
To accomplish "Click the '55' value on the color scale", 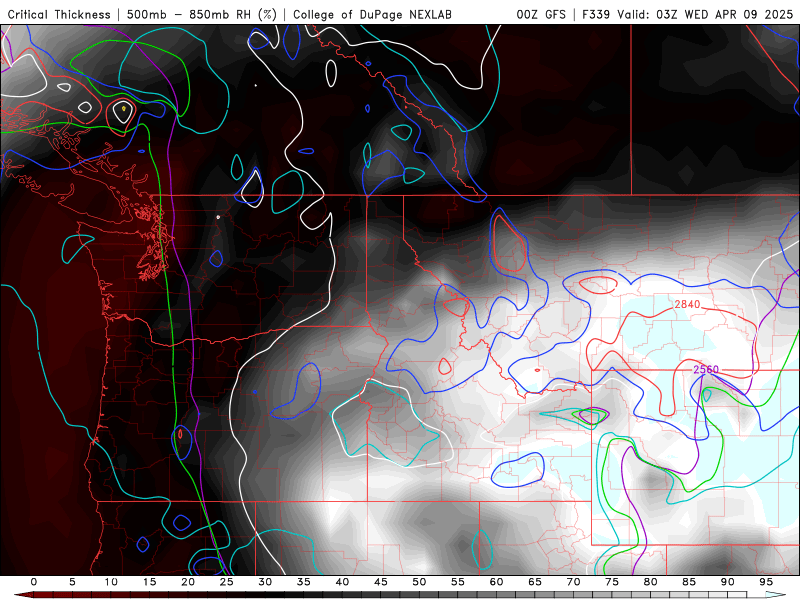I will pos(458,582).
